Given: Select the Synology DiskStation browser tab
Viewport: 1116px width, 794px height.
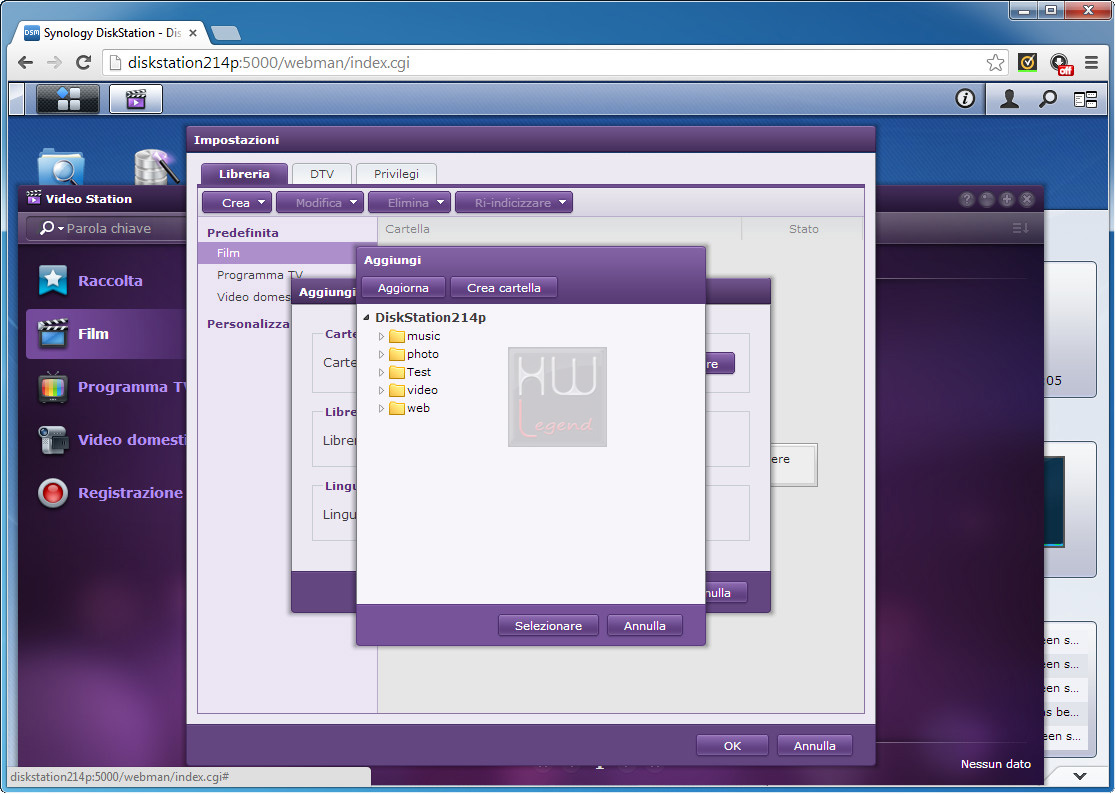Looking at the screenshot, I should click(x=111, y=33).
